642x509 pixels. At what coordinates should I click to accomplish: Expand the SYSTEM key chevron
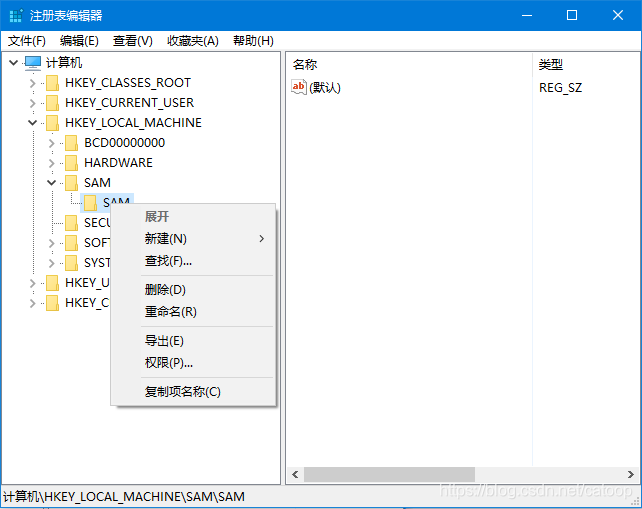[52, 263]
